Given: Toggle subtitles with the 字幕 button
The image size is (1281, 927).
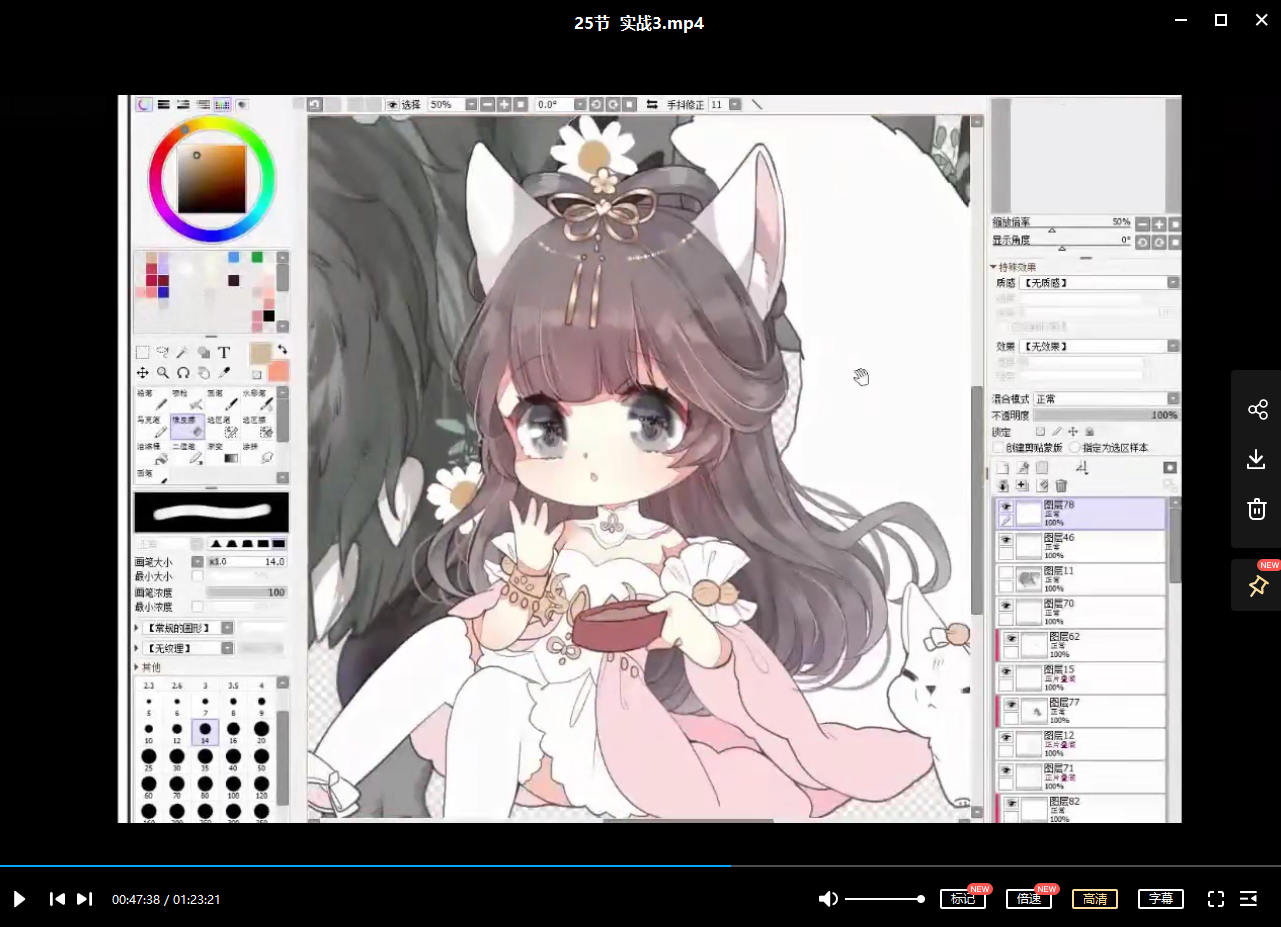Looking at the screenshot, I should [x=1160, y=899].
